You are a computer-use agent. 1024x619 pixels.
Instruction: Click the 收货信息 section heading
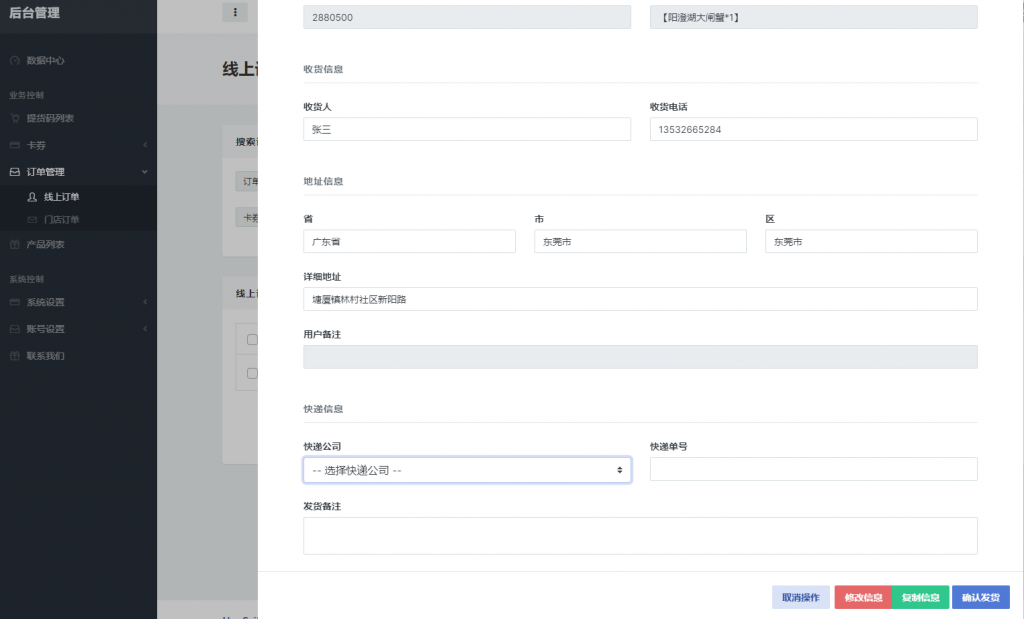click(323, 69)
